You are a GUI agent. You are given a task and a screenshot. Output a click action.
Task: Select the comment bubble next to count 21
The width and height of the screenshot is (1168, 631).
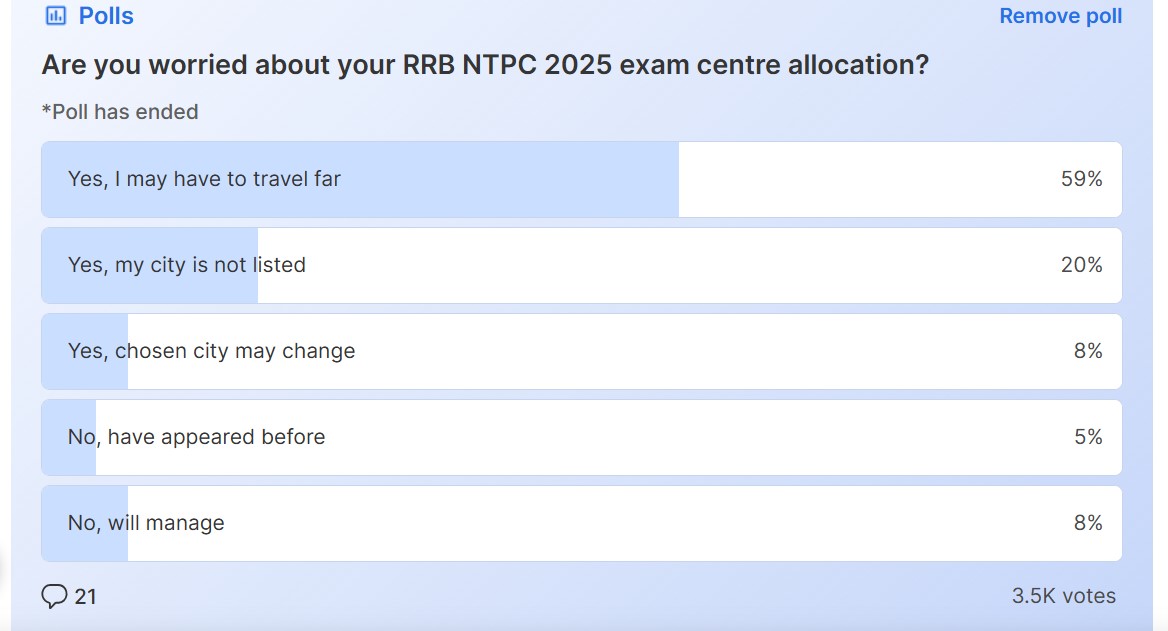[x=55, y=595]
